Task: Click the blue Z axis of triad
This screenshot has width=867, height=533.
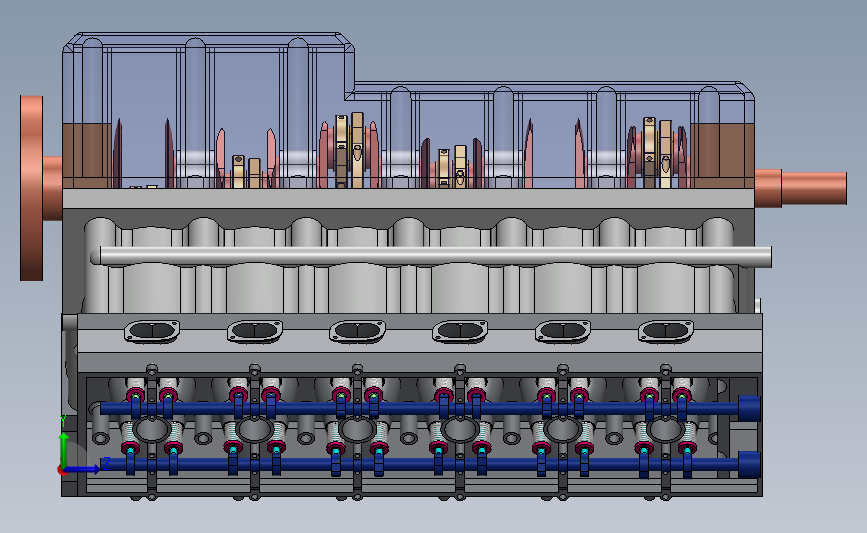Action: tap(81, 469)
